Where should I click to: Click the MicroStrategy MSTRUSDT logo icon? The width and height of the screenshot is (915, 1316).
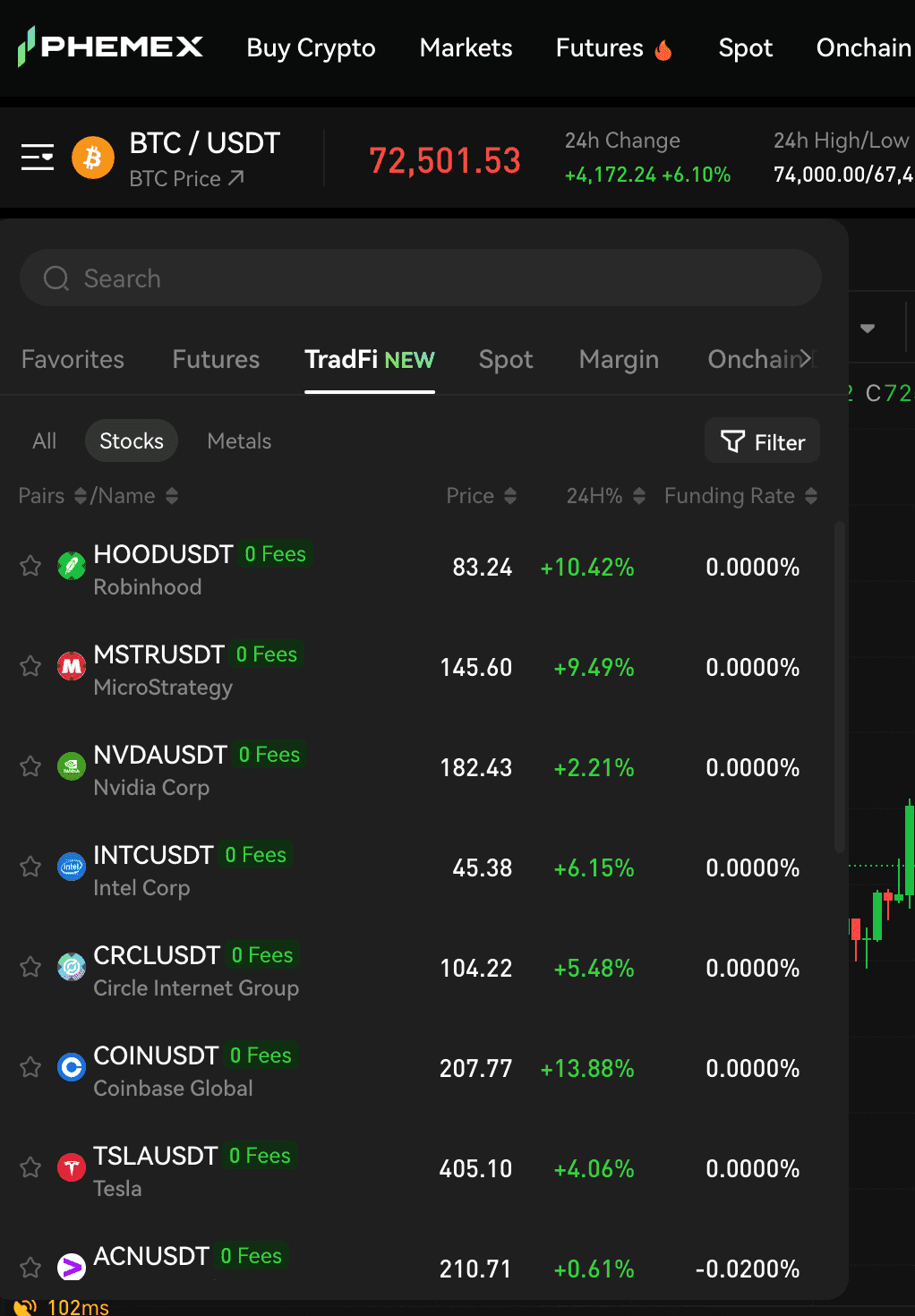[x=72, y=666]
